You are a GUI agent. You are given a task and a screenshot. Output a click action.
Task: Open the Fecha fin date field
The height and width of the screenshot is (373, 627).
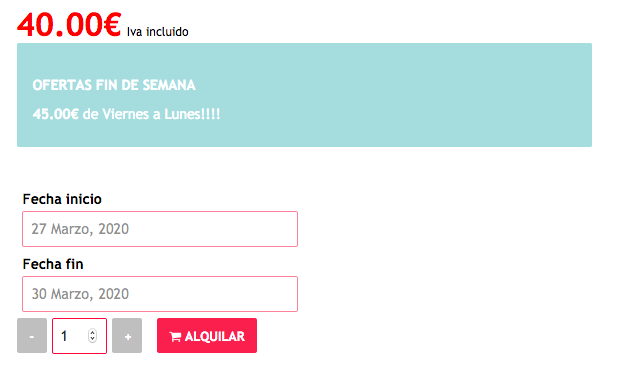click(160, 294)
